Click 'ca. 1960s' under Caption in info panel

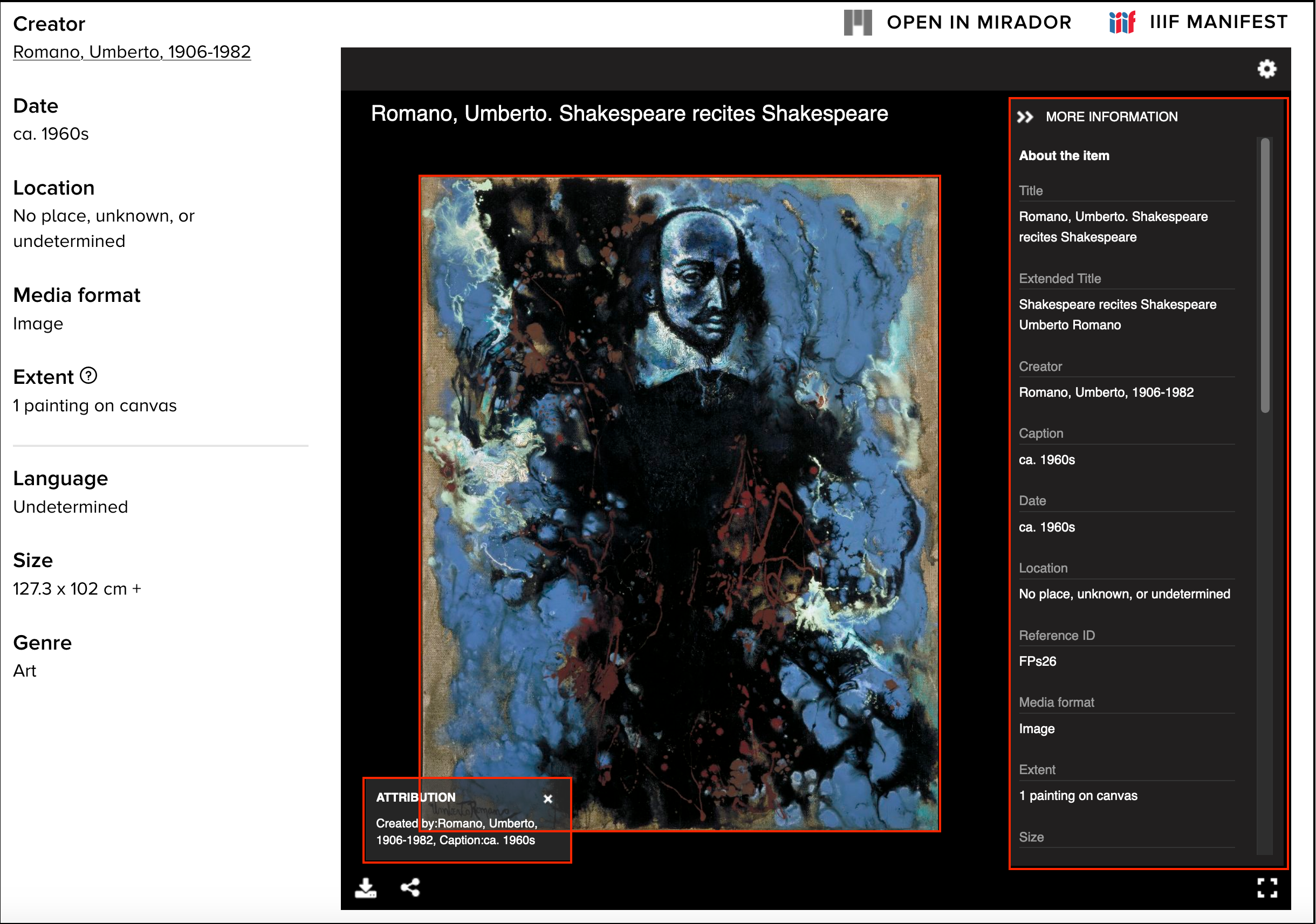pos(1047,460)
